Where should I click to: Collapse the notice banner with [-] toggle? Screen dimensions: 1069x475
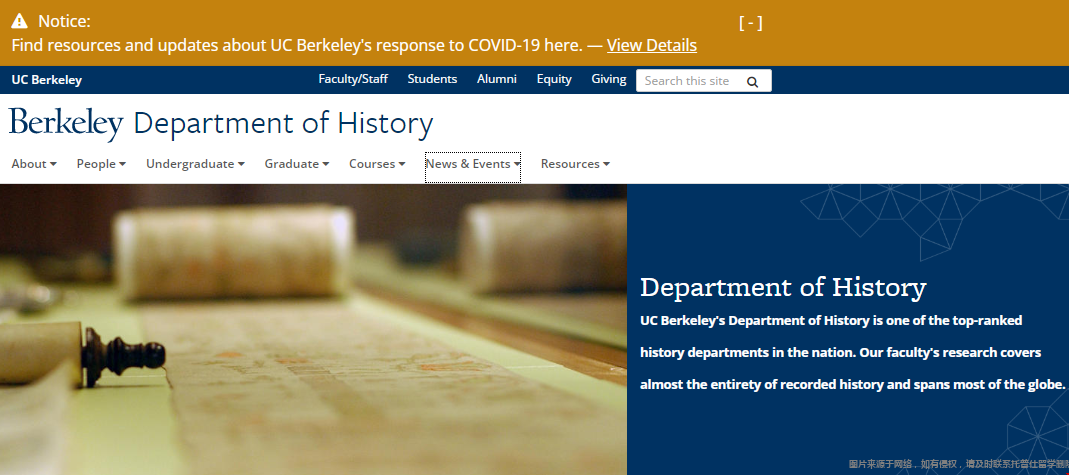750,22
